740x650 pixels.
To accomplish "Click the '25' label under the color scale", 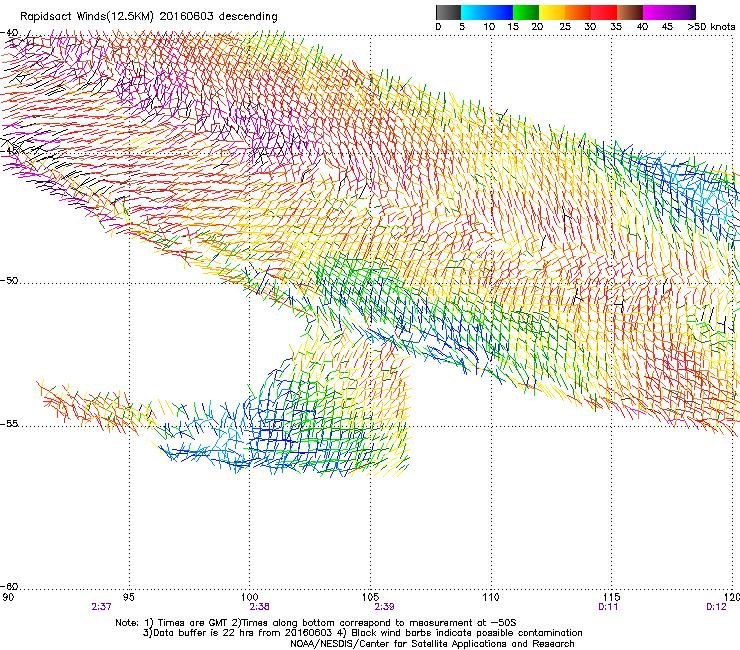I will [x=565, y=27].
